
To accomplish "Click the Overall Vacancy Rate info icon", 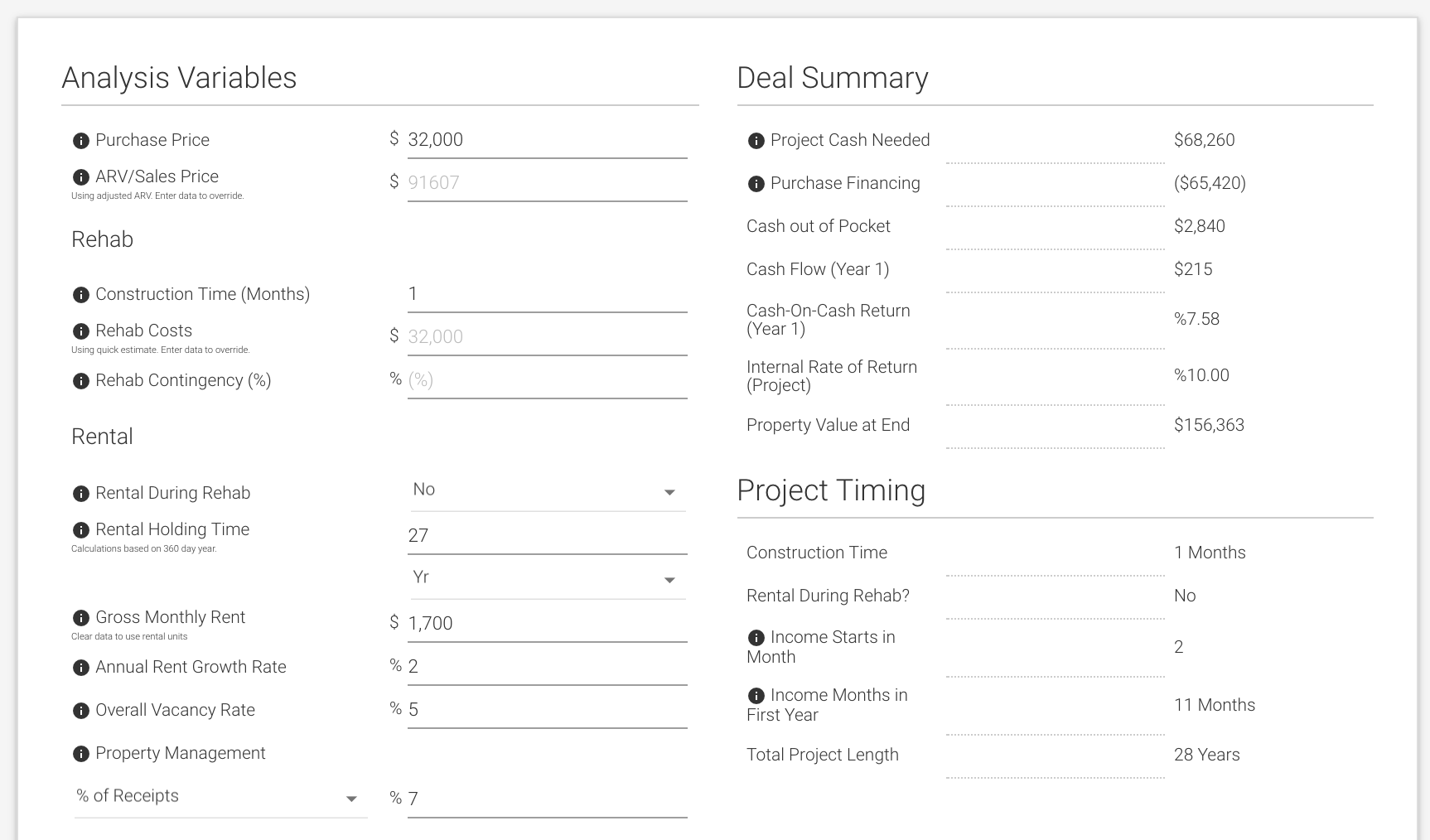I will tap(81, 711).
